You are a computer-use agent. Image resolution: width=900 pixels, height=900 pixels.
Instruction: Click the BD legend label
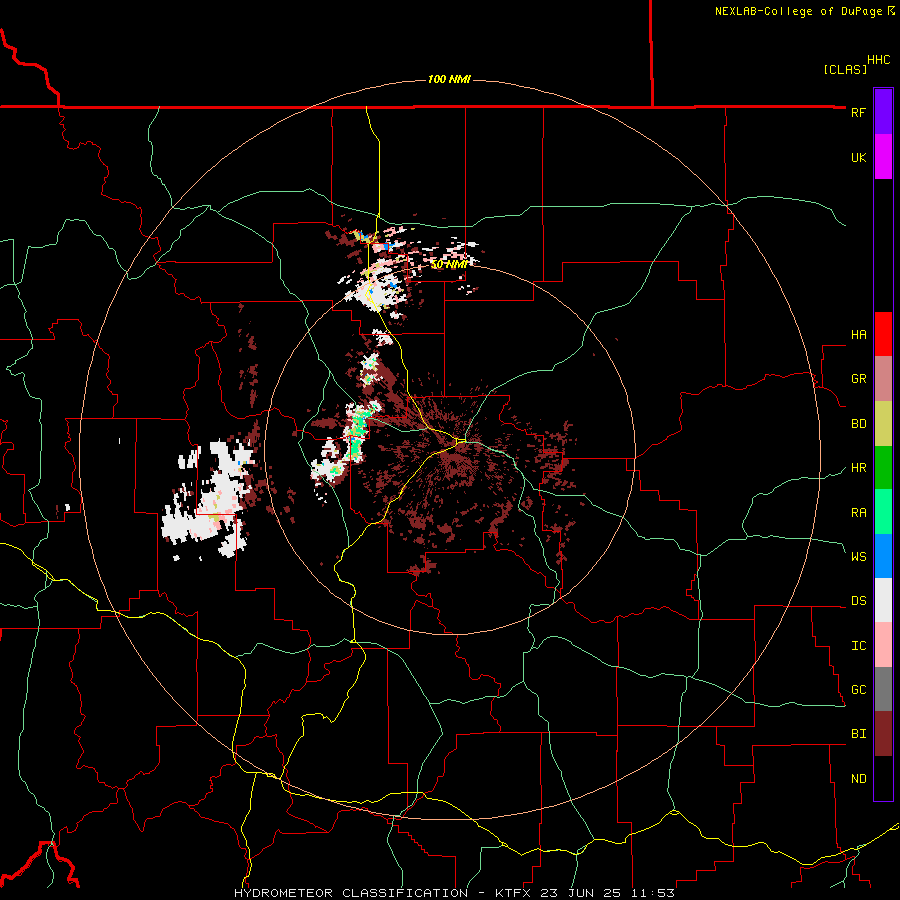pos(858,424)
